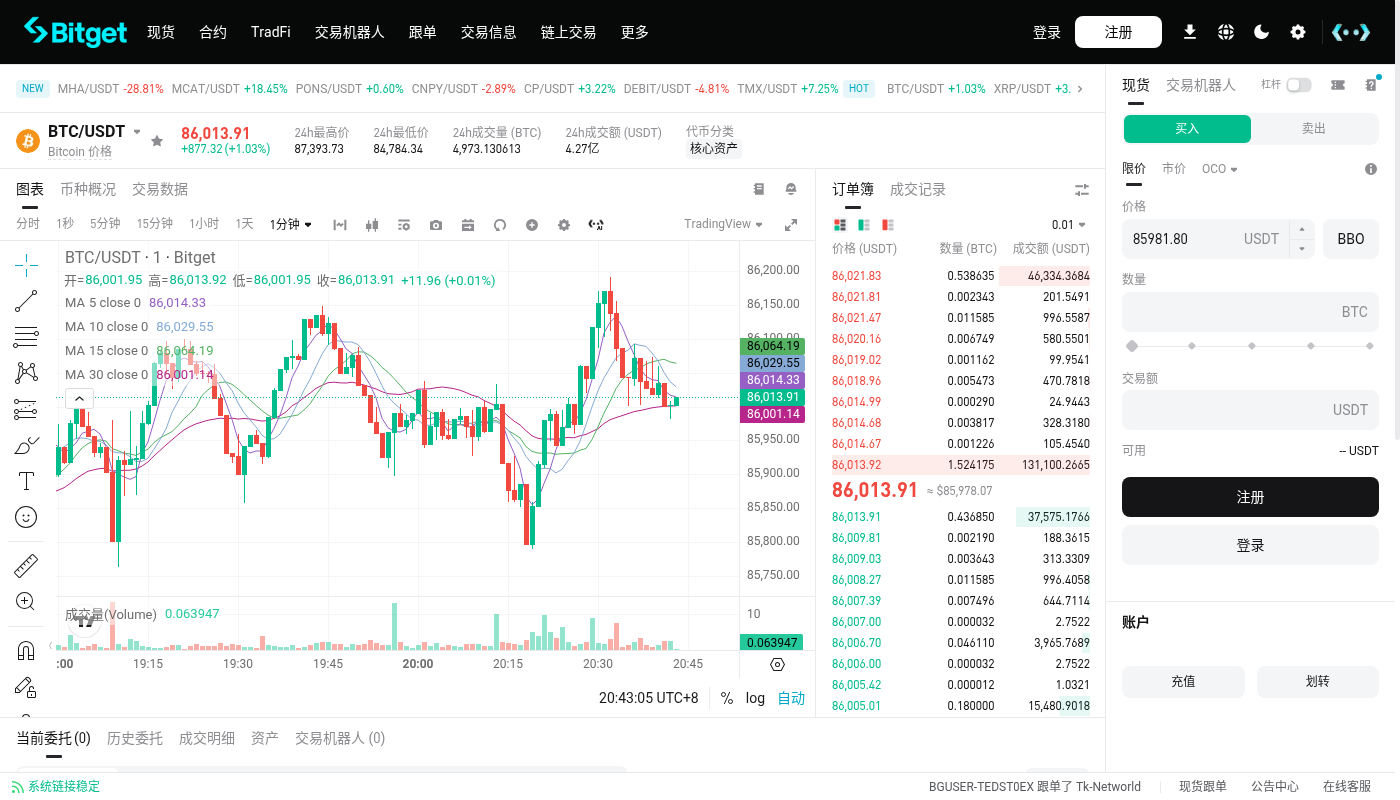1400x800 pixels.
Task: Open chart indicators icon in toolbar
Action: (340, 225)
